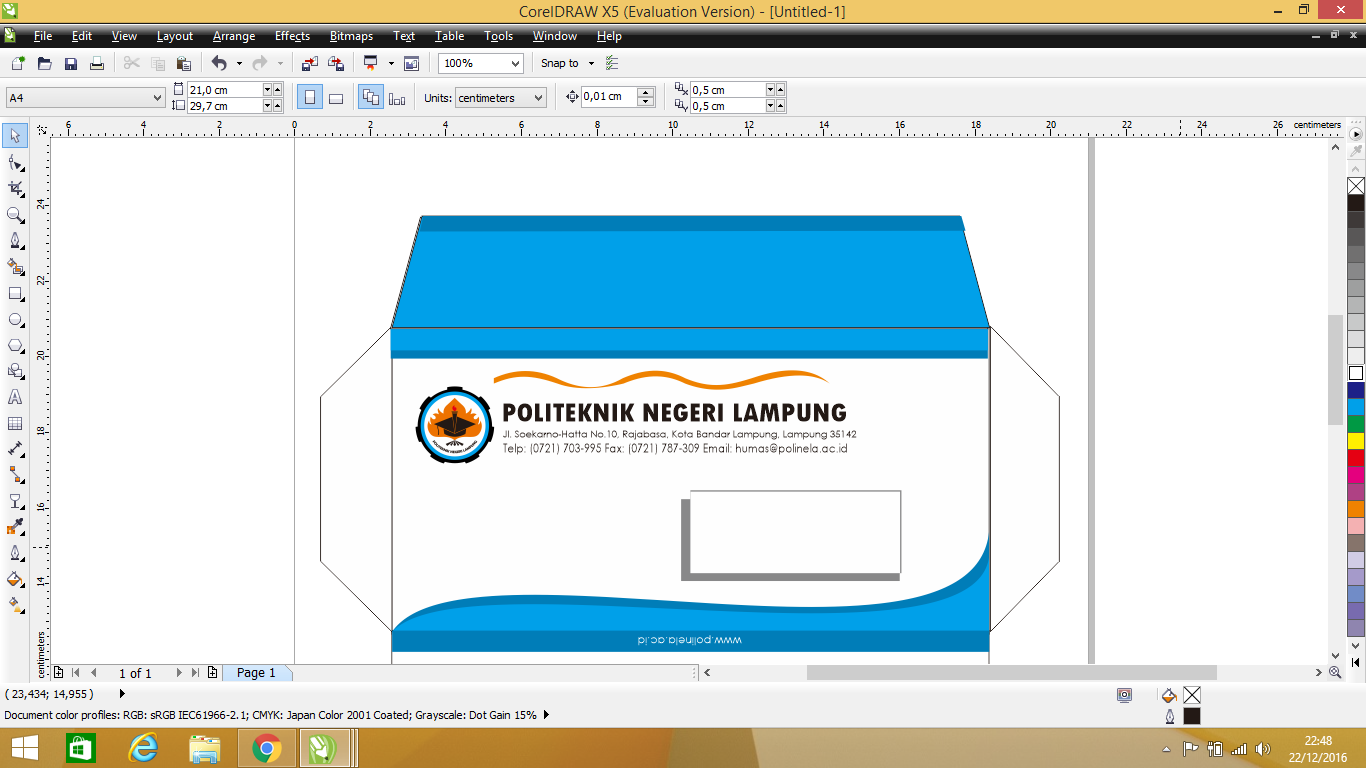Toggle apply layout to all pages
1366x768 pixels.
tap(371, 98)
